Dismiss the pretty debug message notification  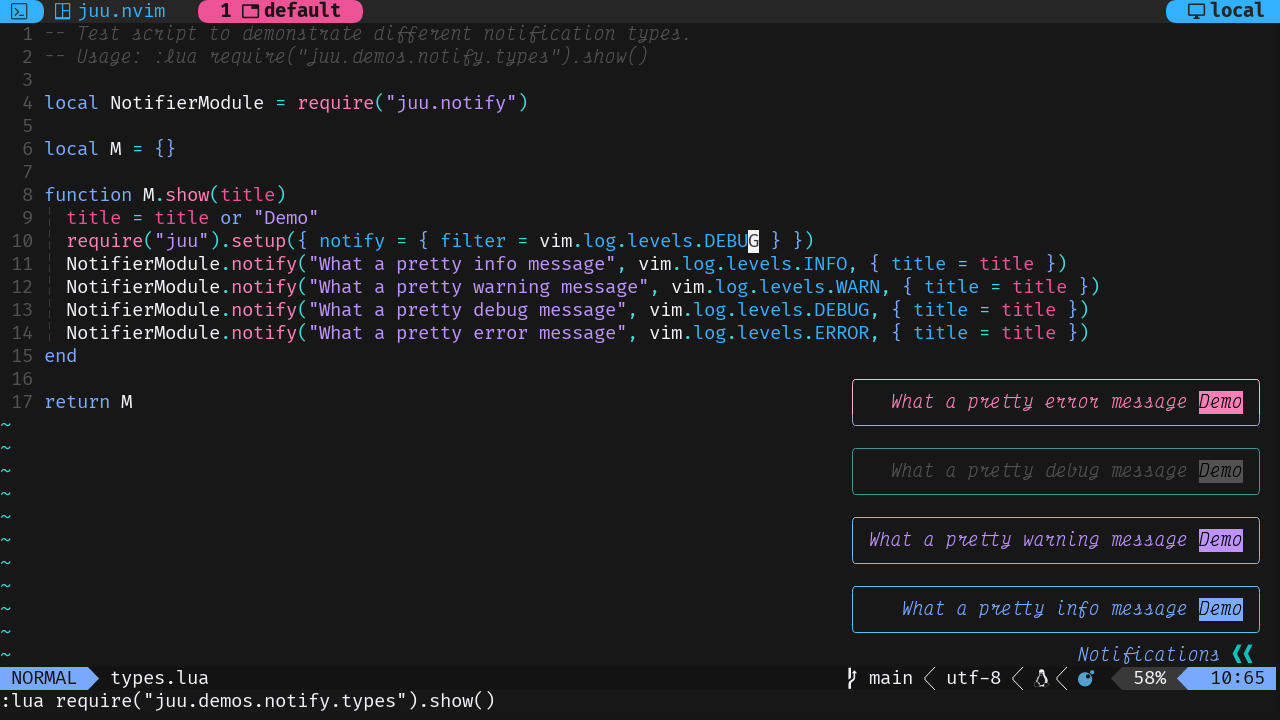point(1055,471)
